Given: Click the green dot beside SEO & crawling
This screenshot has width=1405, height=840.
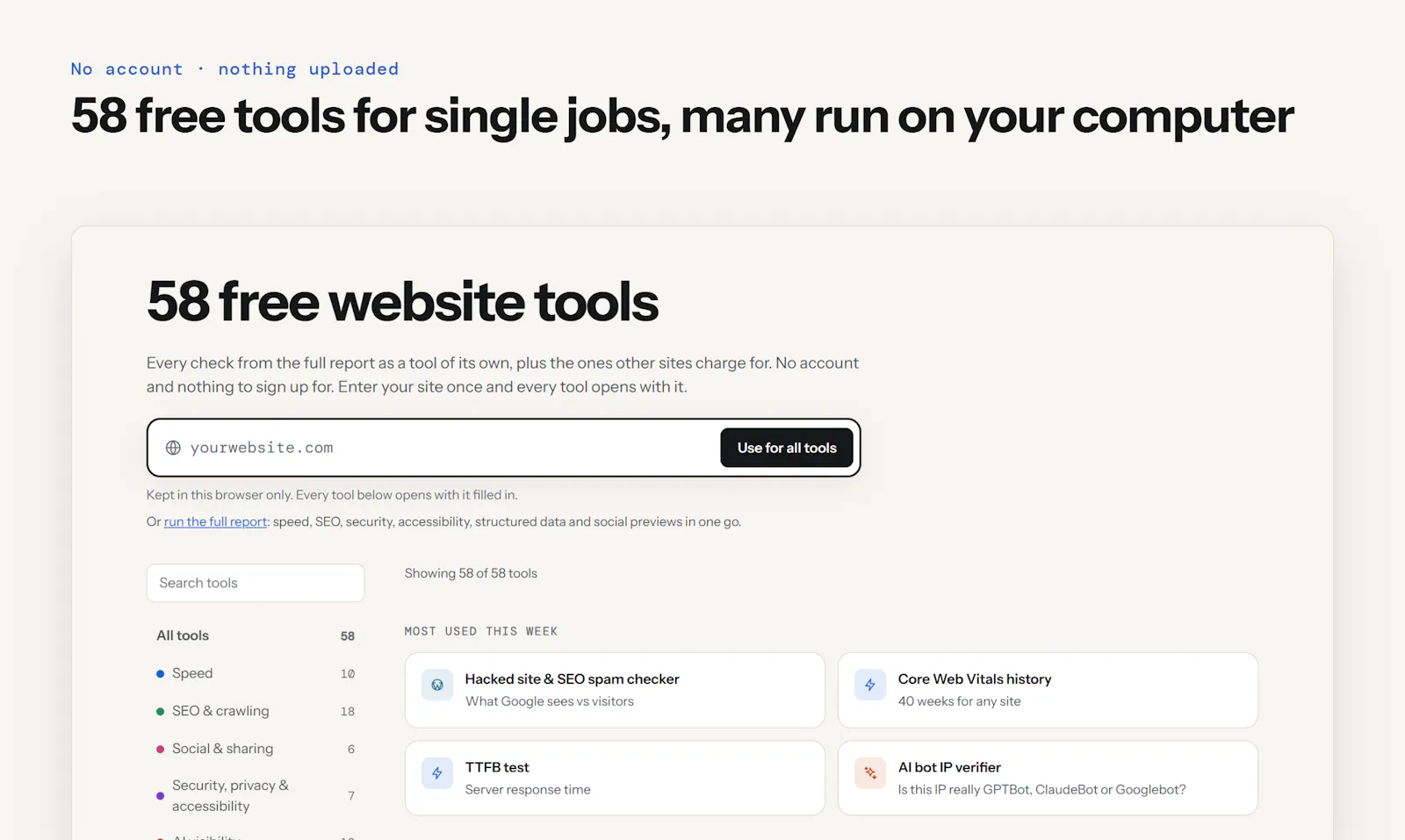Looking at the screenshot, I should tap(160, 712).
